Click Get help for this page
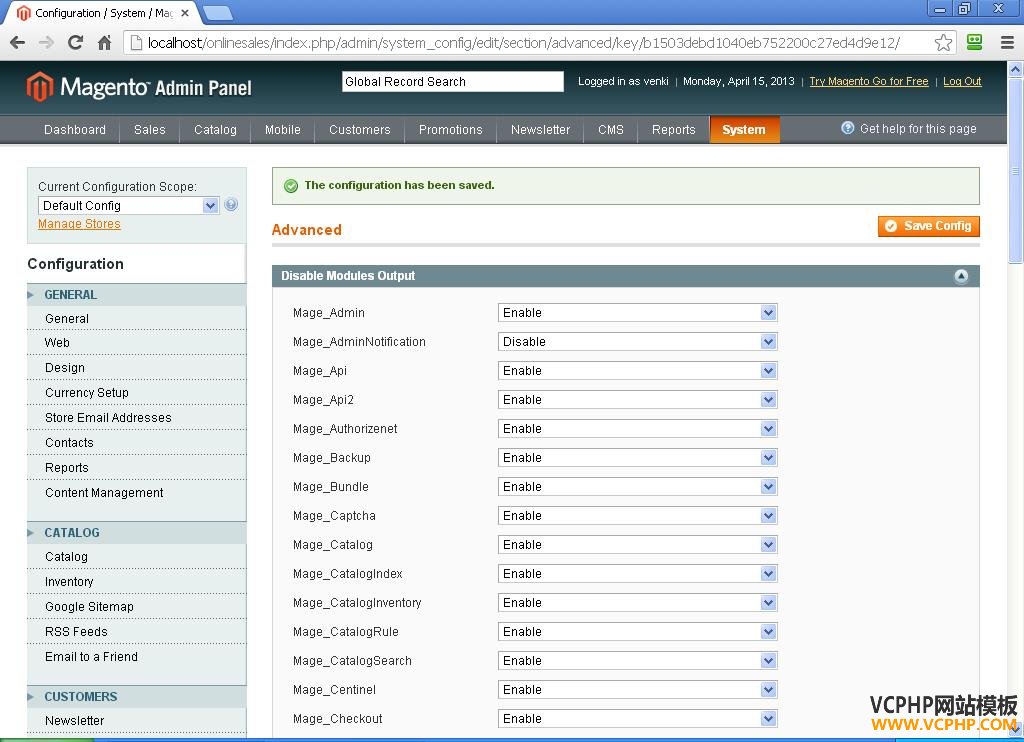The image size is (1024, 742). (918, 129)
